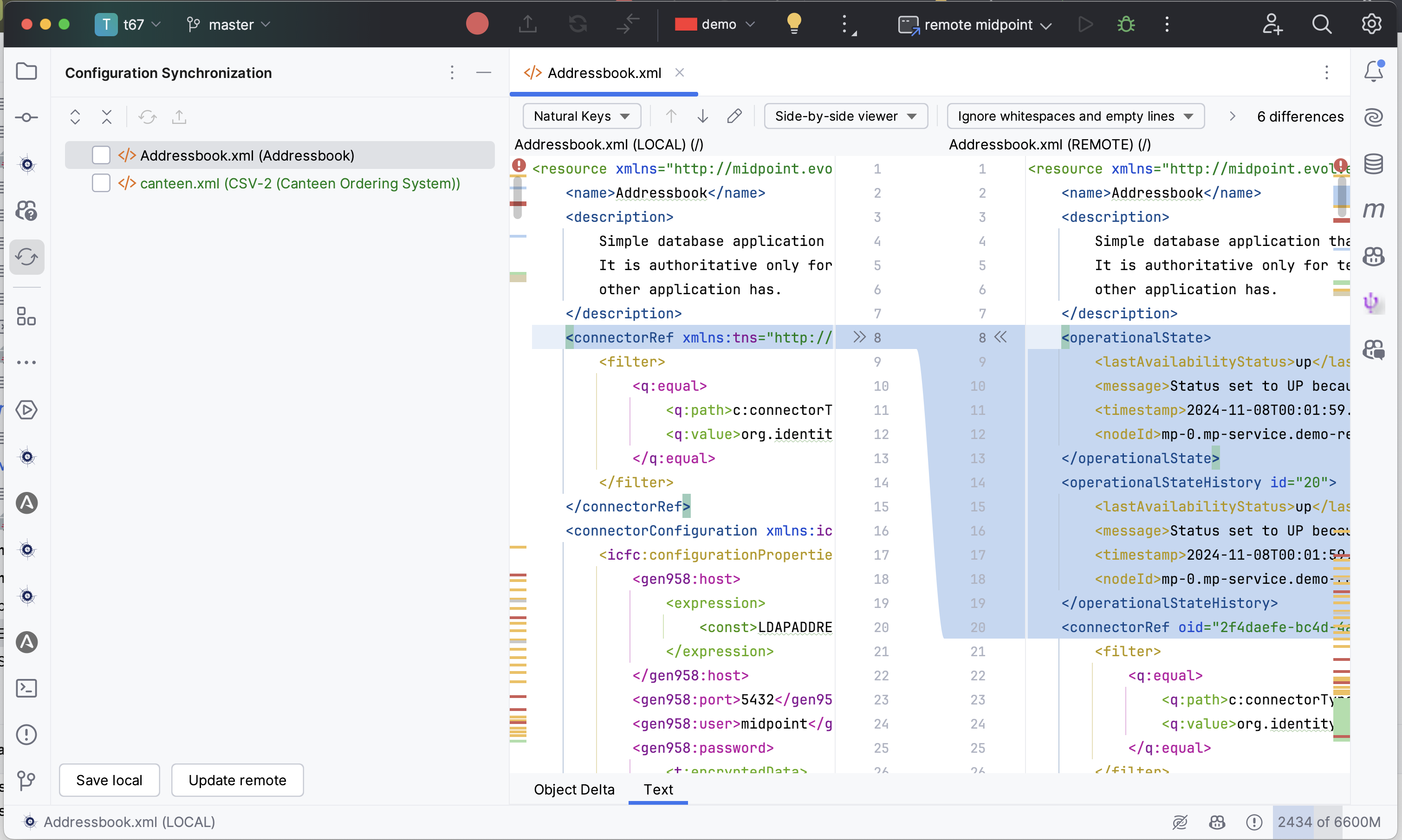Change the Side-by-side viewer mode
Image resolution: width=1402 pixels, height=840 pixels.
click(845, 116)
